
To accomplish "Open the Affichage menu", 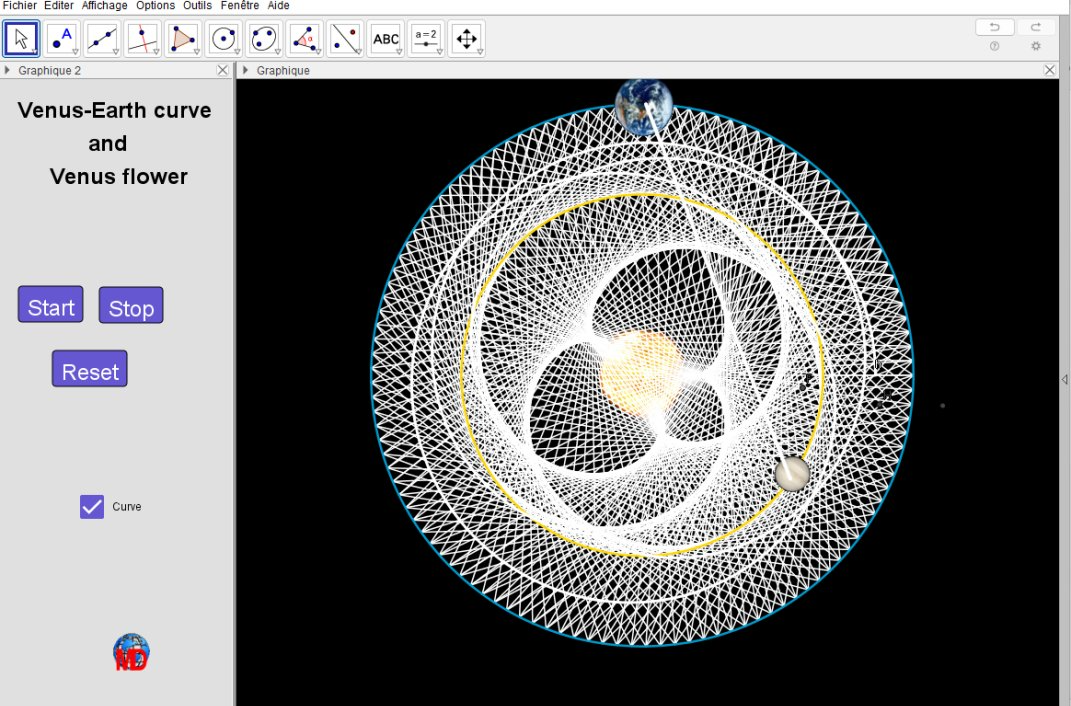I will click(x=104, y=6).
